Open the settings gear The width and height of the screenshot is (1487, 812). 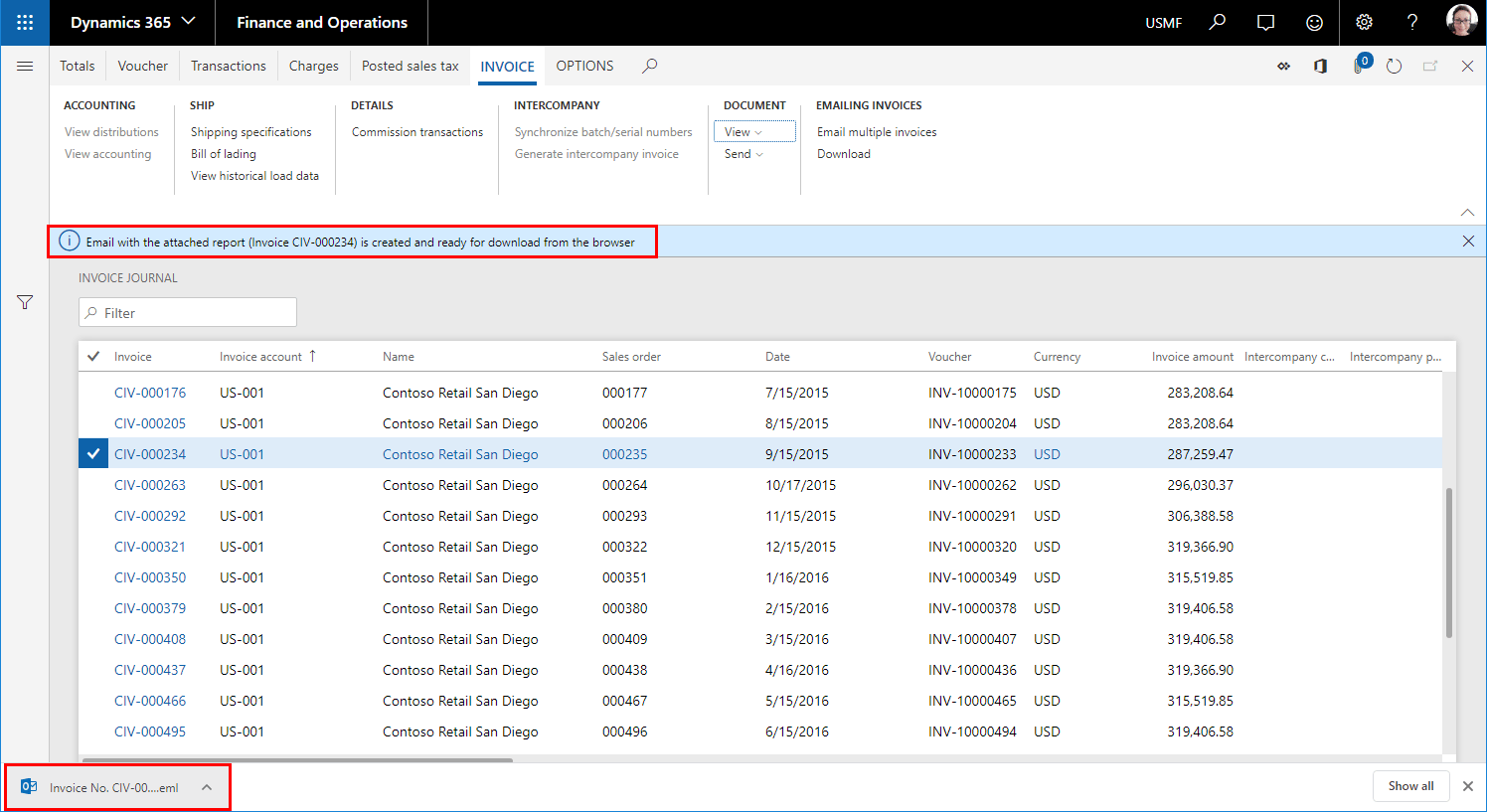click(x=1364, y=22)
